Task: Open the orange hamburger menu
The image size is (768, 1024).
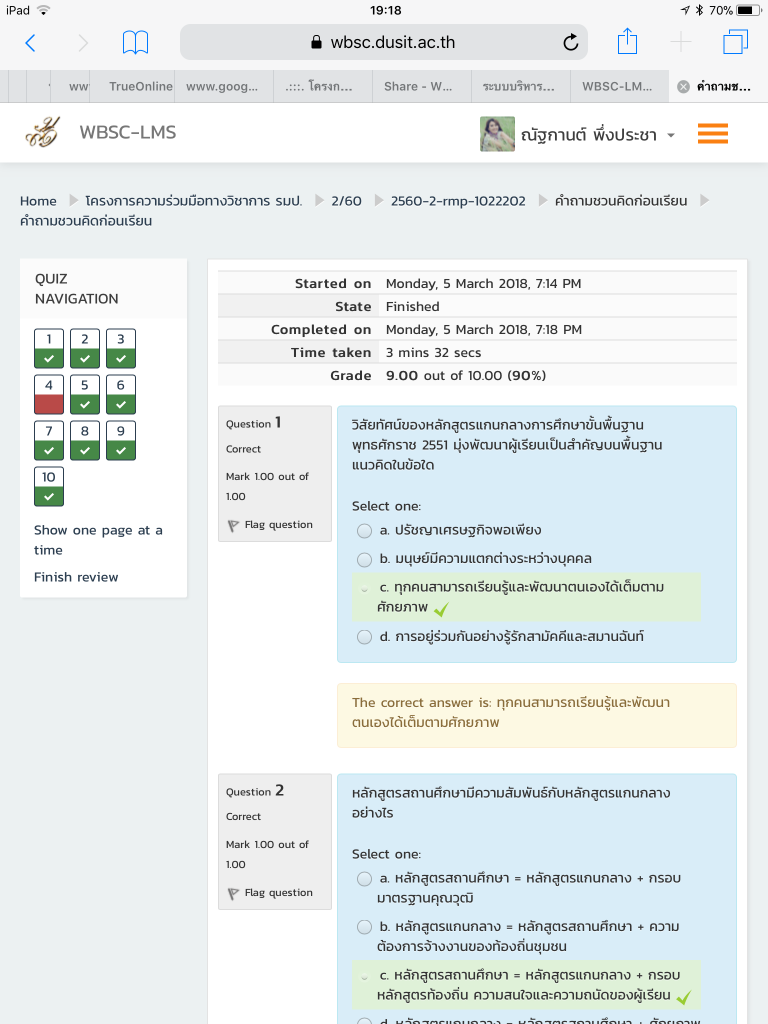Action: [713, 133]
